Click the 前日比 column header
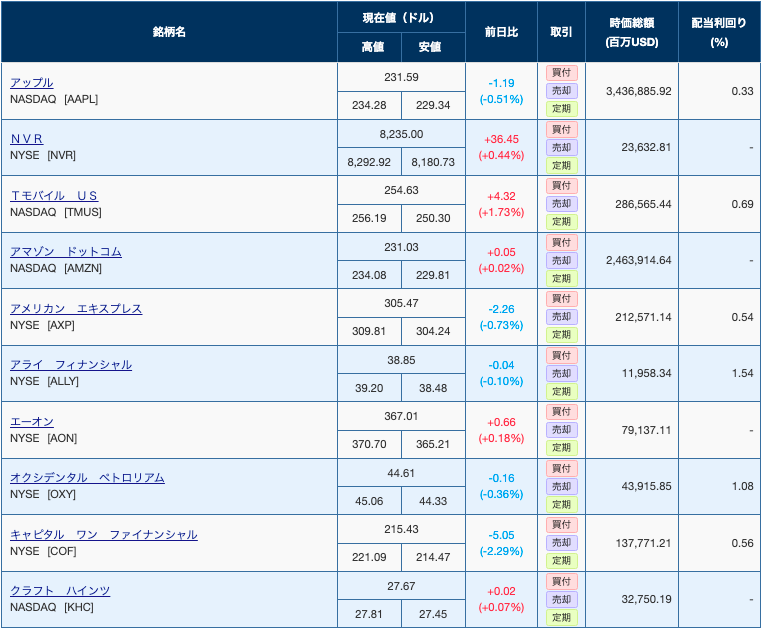Screen dimensions: 761x630 (501, 32)
